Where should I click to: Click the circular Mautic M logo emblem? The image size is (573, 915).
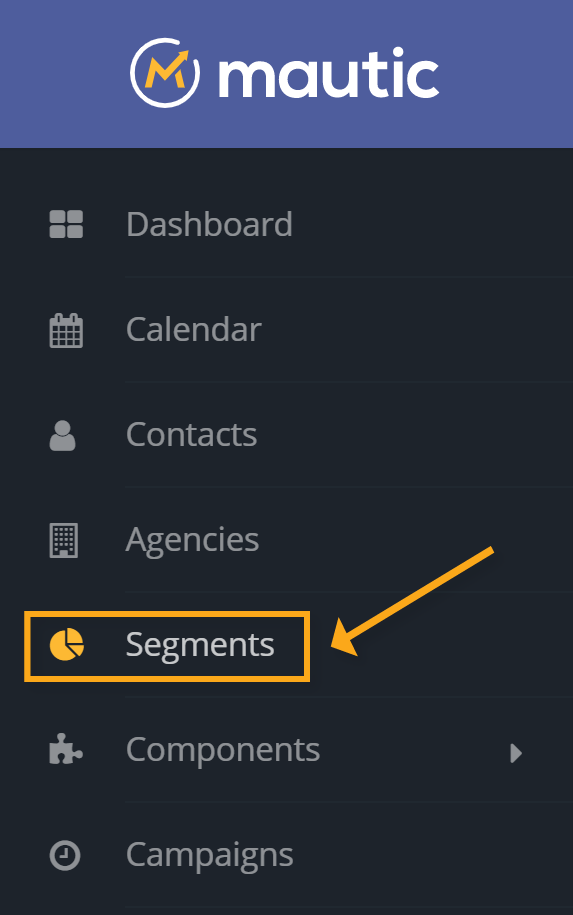tap(165, 73)
